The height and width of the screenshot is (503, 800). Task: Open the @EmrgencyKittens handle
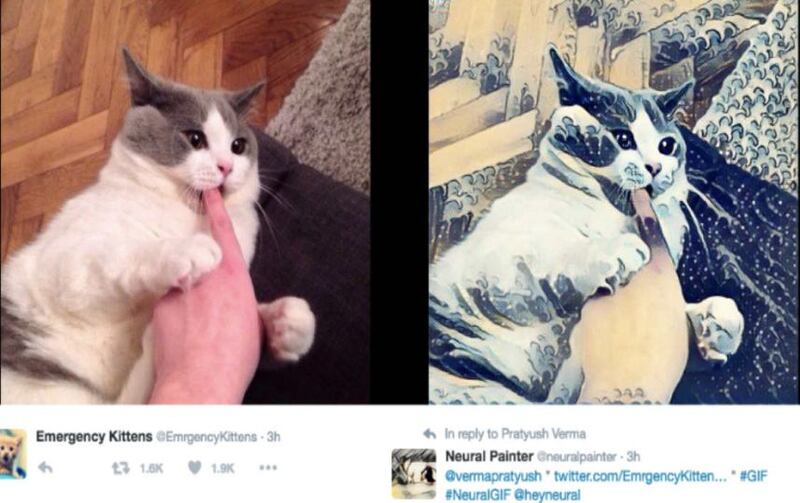(206, 437)
